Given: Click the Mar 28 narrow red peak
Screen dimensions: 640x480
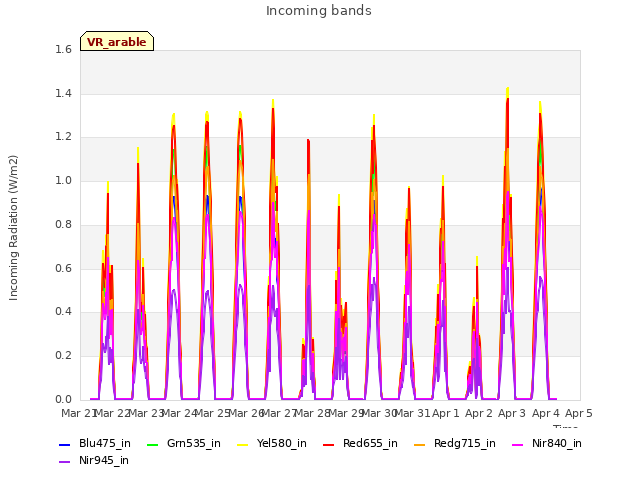Looking at the screenshot, I should (309, 141).
